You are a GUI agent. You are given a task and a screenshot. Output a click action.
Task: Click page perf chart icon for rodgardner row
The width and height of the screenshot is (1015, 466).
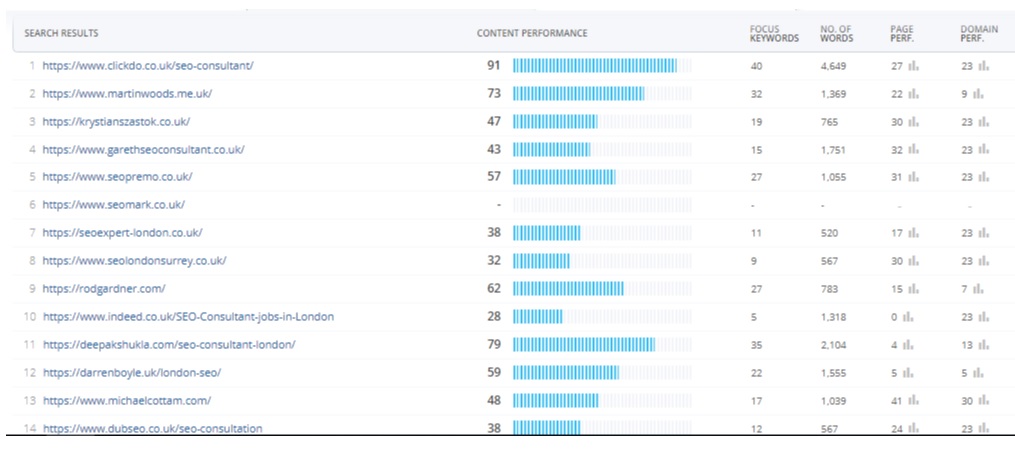(x=913, y=289)
